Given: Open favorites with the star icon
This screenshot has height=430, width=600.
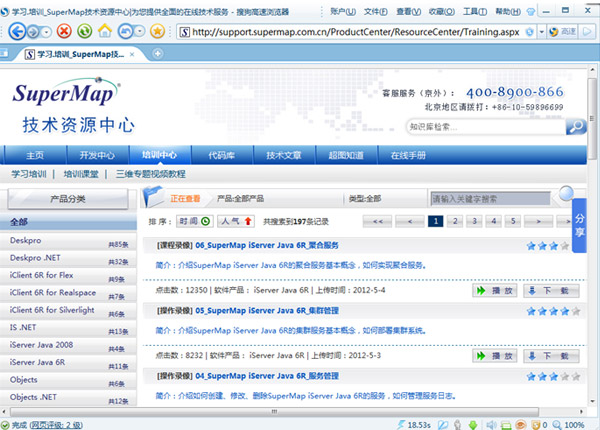Looking at the screenshot, I should tap(157, 31).
